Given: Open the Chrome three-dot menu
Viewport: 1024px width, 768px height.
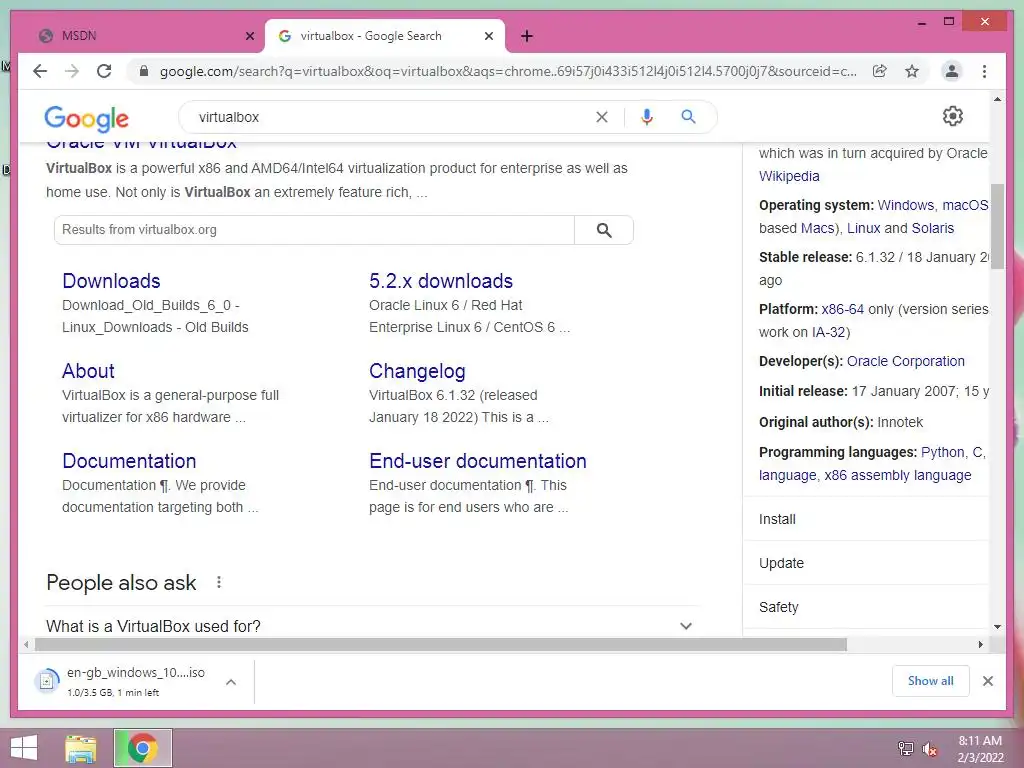Looking at the screenshot, I should pos(984,71).
